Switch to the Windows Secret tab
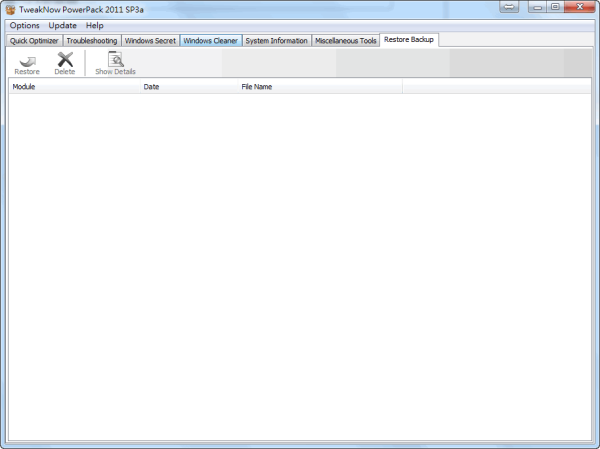Image resolution: width=600 pixels, height=449 pixels. pyautogui.click(x=150, y=41)
